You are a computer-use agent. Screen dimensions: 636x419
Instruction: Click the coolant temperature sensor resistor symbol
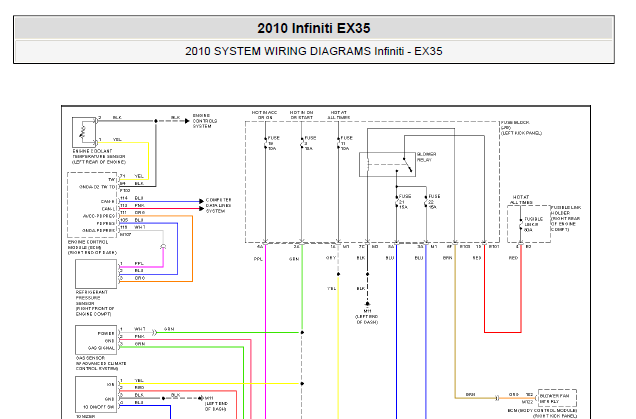(84, 132)
